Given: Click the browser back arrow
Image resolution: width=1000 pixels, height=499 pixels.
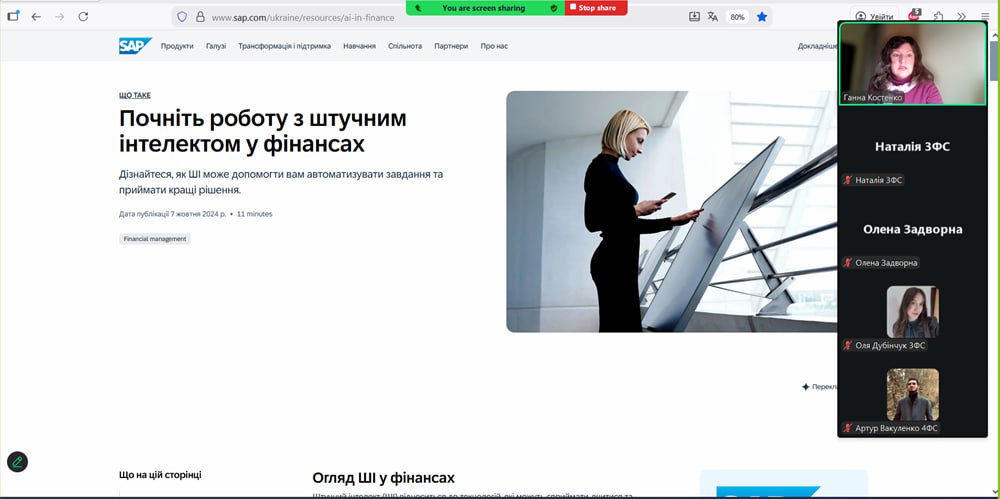Looking at the screenshot, I should 36,17.
